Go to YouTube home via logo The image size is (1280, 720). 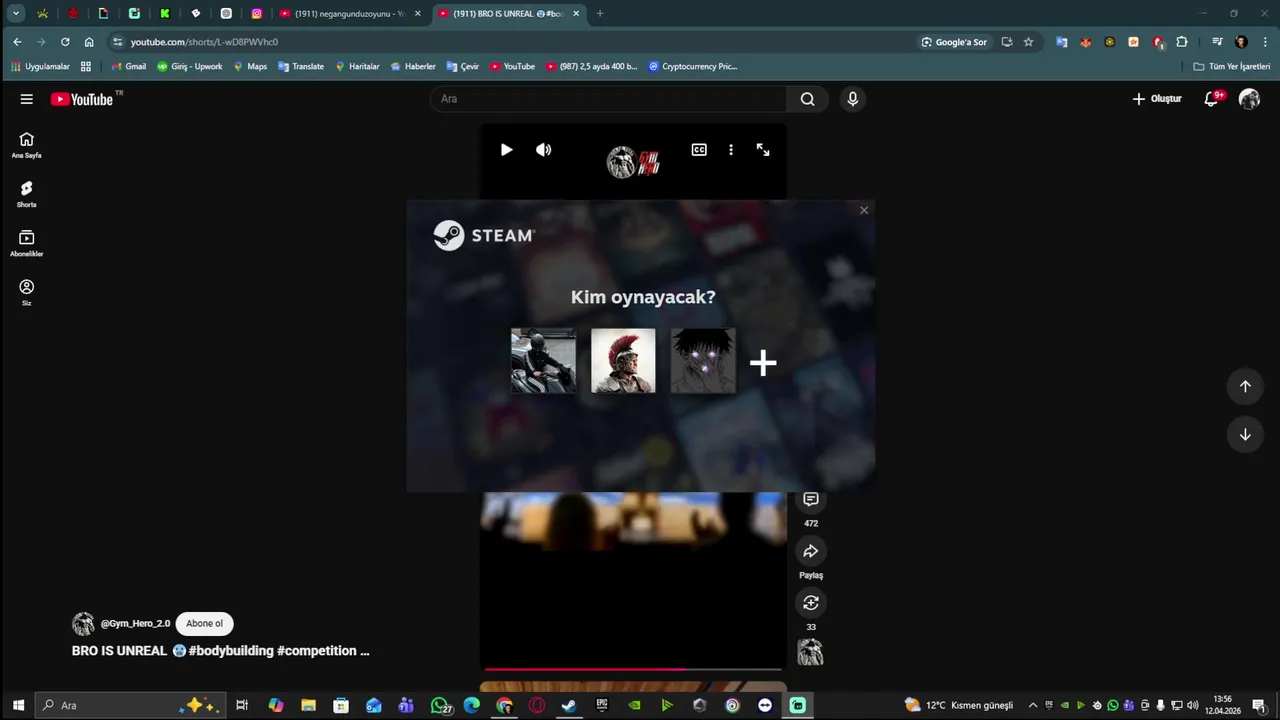(x=82, y=99)
